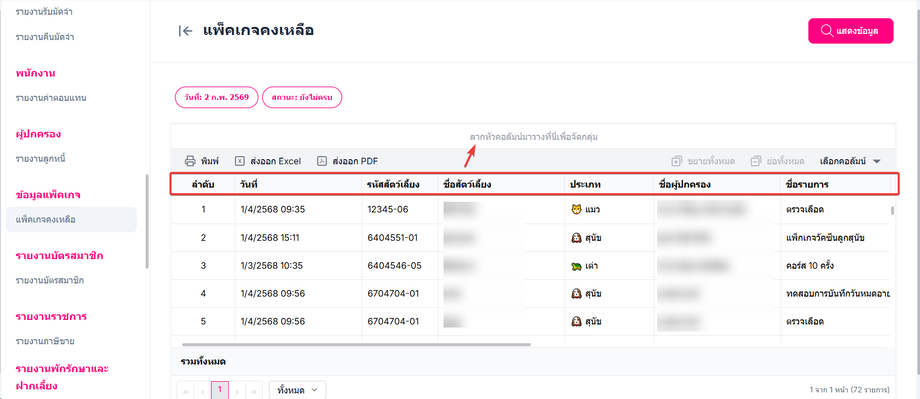Click cat icon in the แมว row
The image size is (920, 399).
(x=576, y=209)
